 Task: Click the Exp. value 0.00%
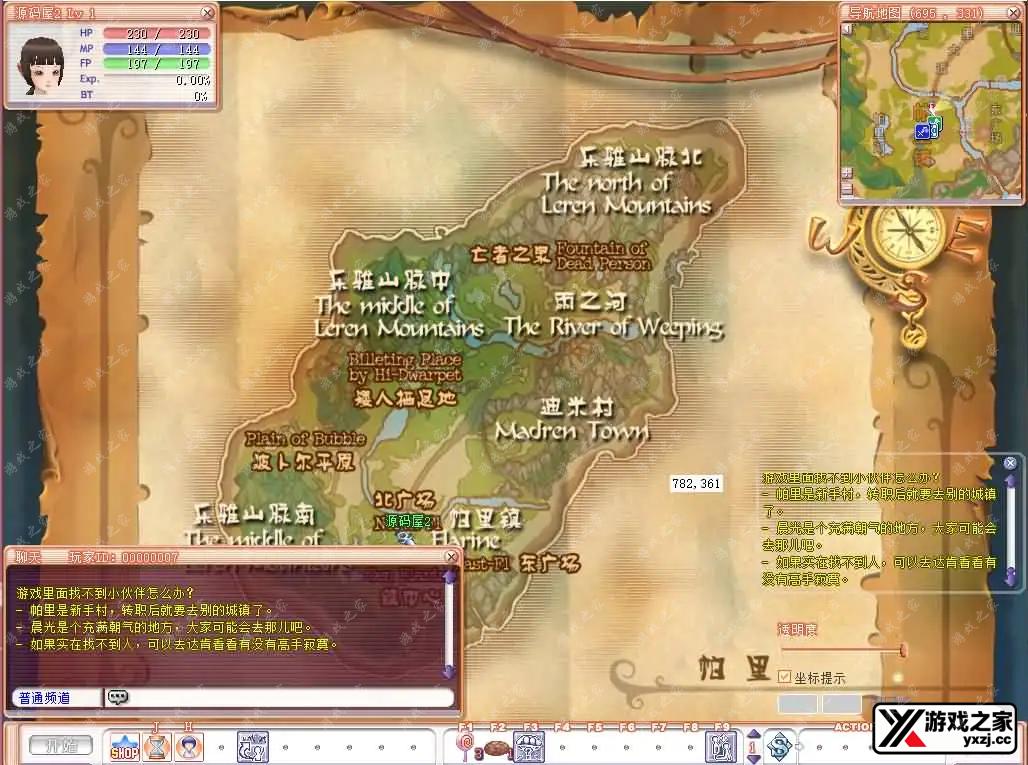click(193, 80)
